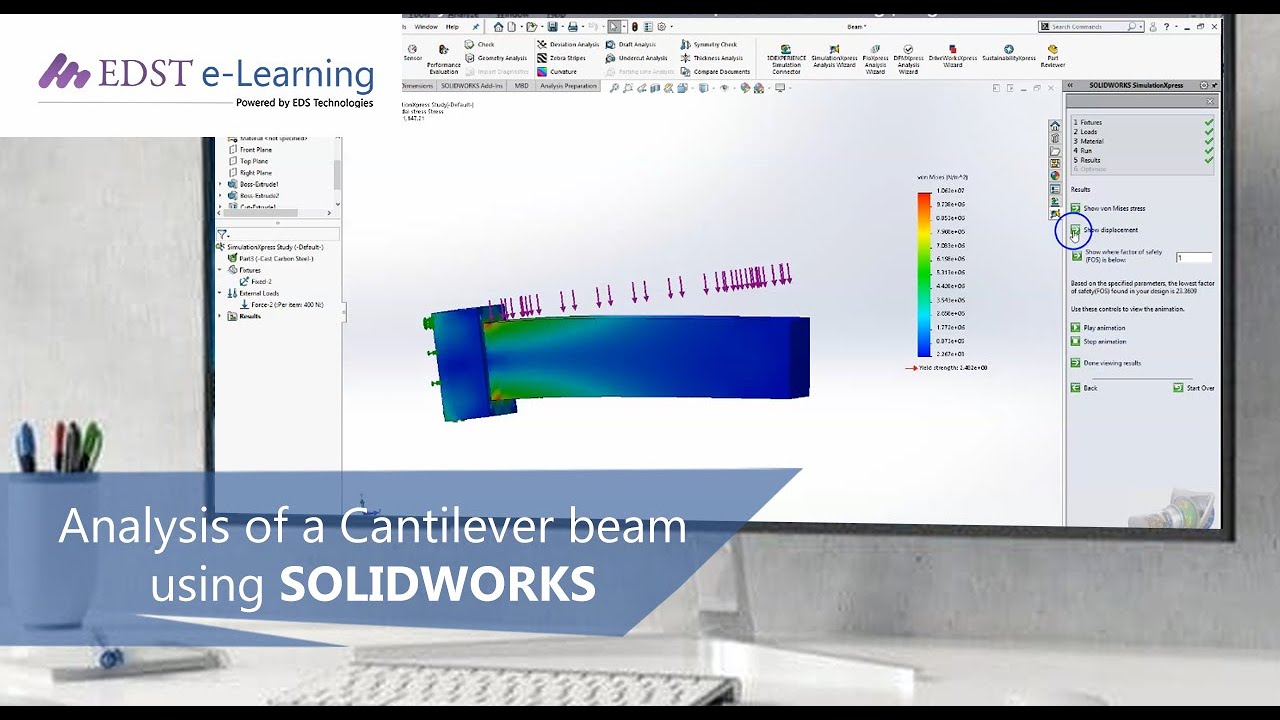Viewport: 1280px width, 720px height.
Task: Click Show displacement option
Action: coord(1104,230)
